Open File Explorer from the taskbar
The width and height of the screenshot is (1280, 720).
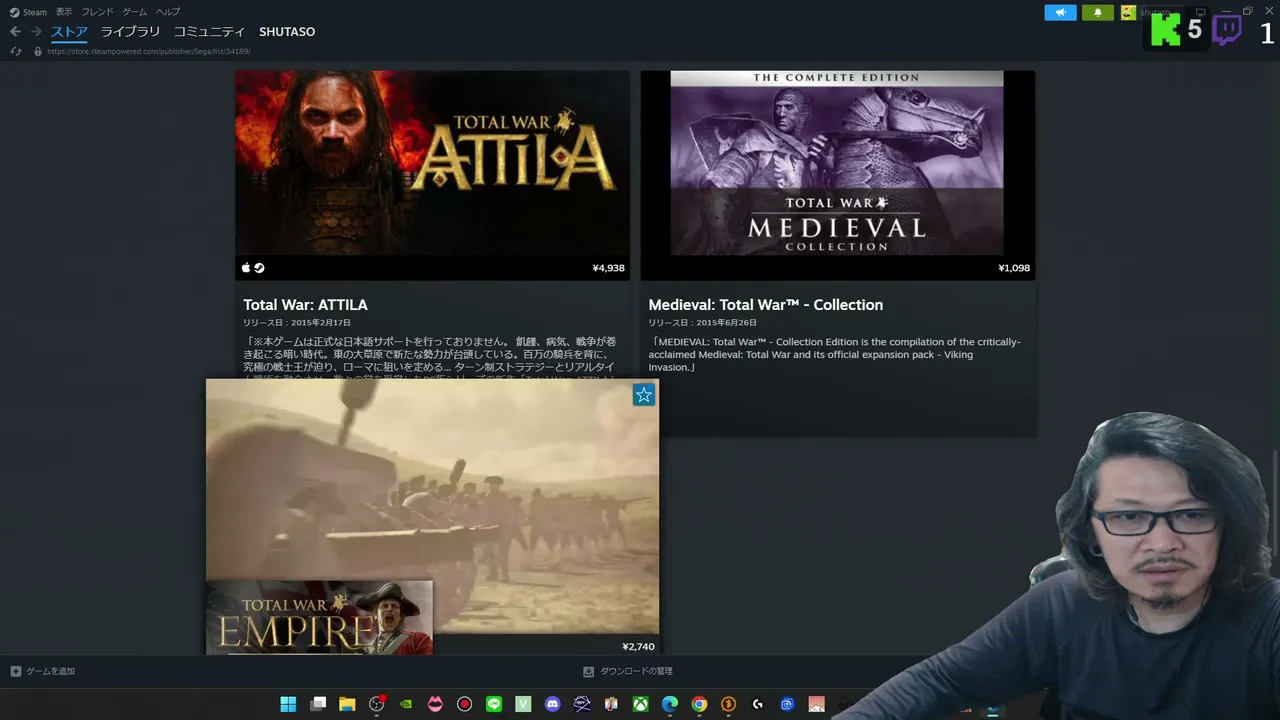[347, 704]
